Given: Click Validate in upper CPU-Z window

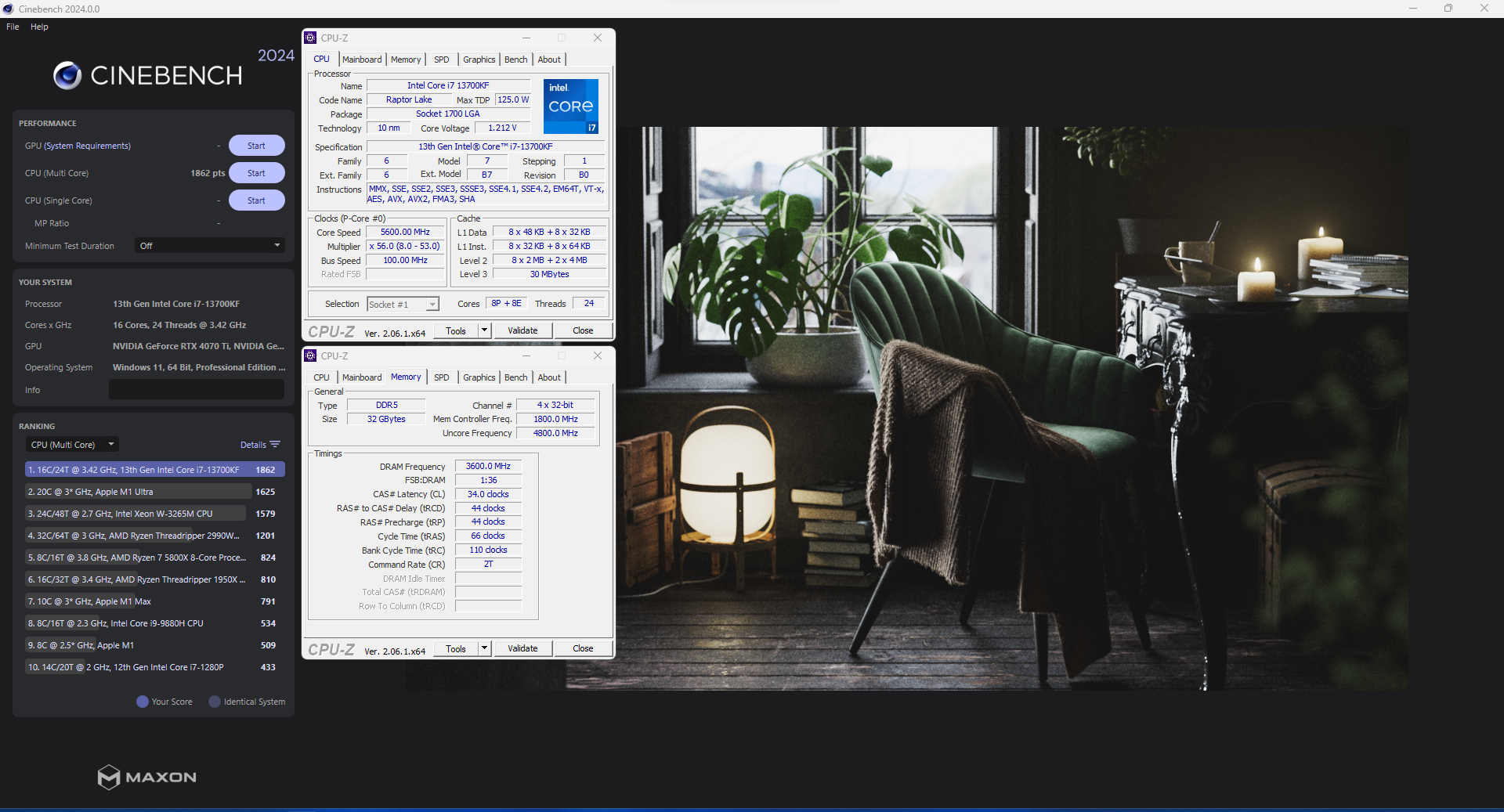Looking at the screenshot, I should pyautogui.click(x=522, y=330).
